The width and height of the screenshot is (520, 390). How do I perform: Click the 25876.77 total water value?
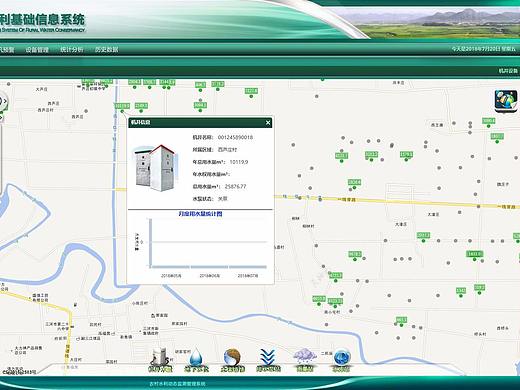click(235, 186)
